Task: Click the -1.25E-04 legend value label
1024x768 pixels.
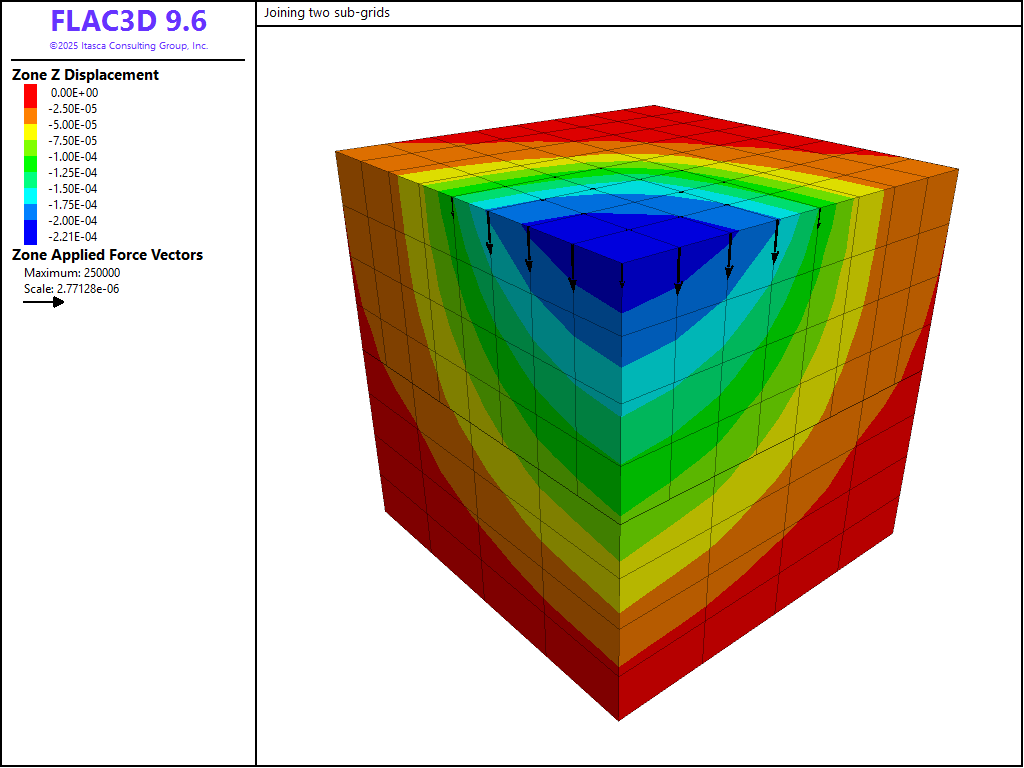Action: pyautogui.click(x=75, y=172)
